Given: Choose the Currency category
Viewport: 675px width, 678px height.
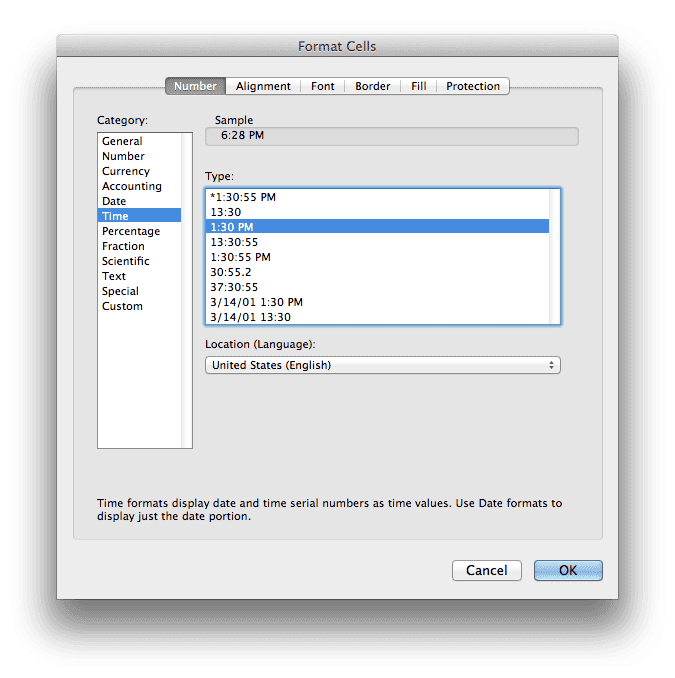Looking at the screenshot, I should click(139, 171).
